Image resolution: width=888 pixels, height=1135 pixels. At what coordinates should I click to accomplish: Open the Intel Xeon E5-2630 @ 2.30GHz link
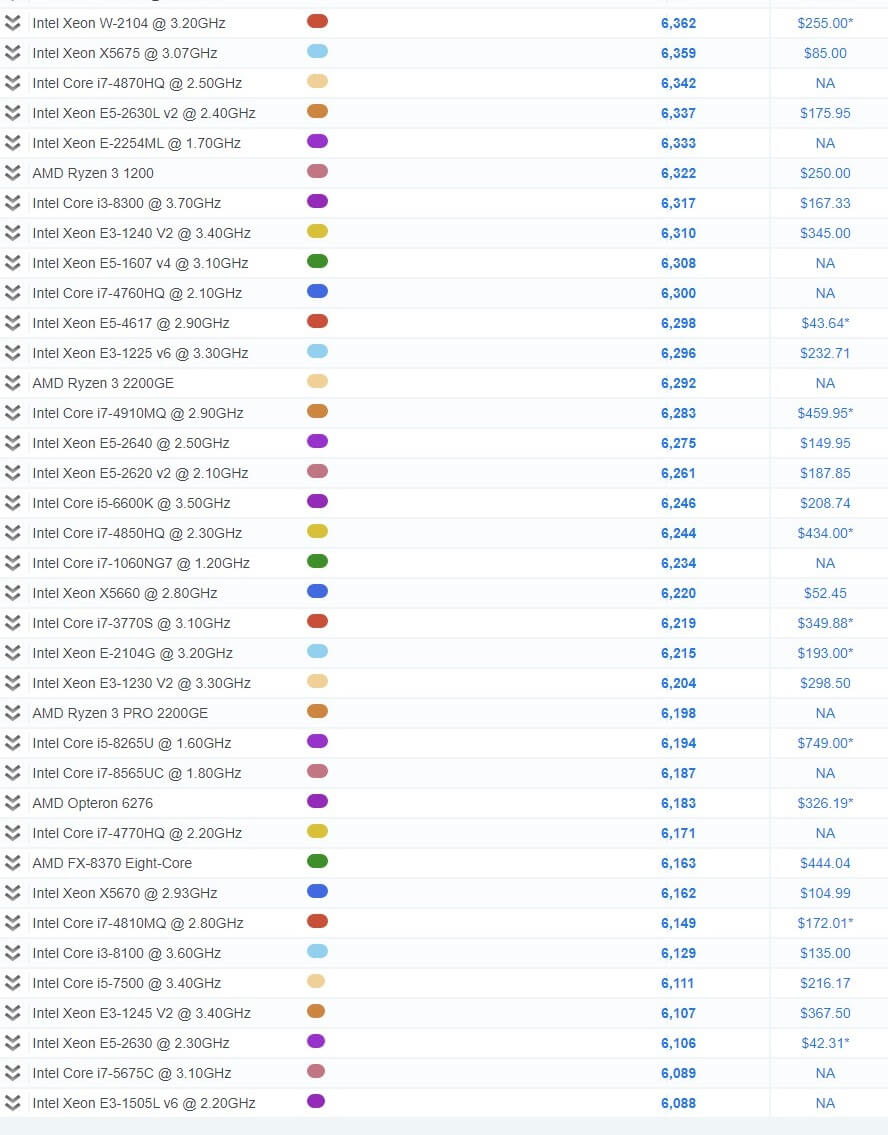tap(130, 1043)
